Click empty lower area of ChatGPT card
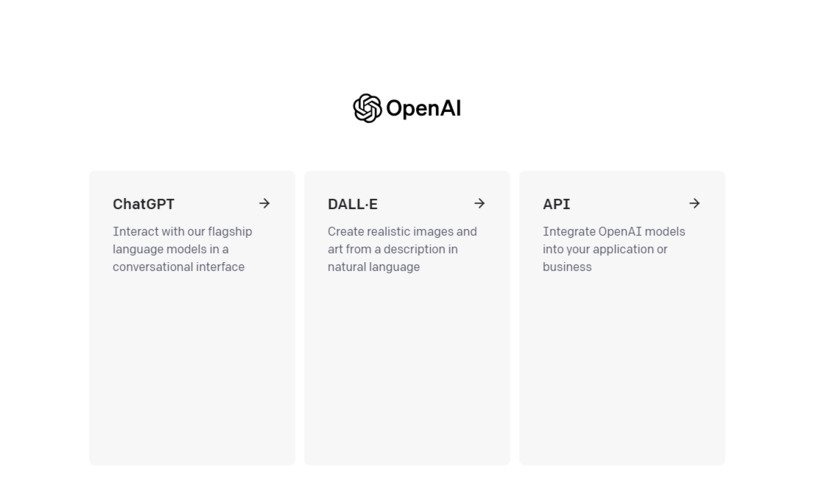830x500 pixels. tap(192, 370)
